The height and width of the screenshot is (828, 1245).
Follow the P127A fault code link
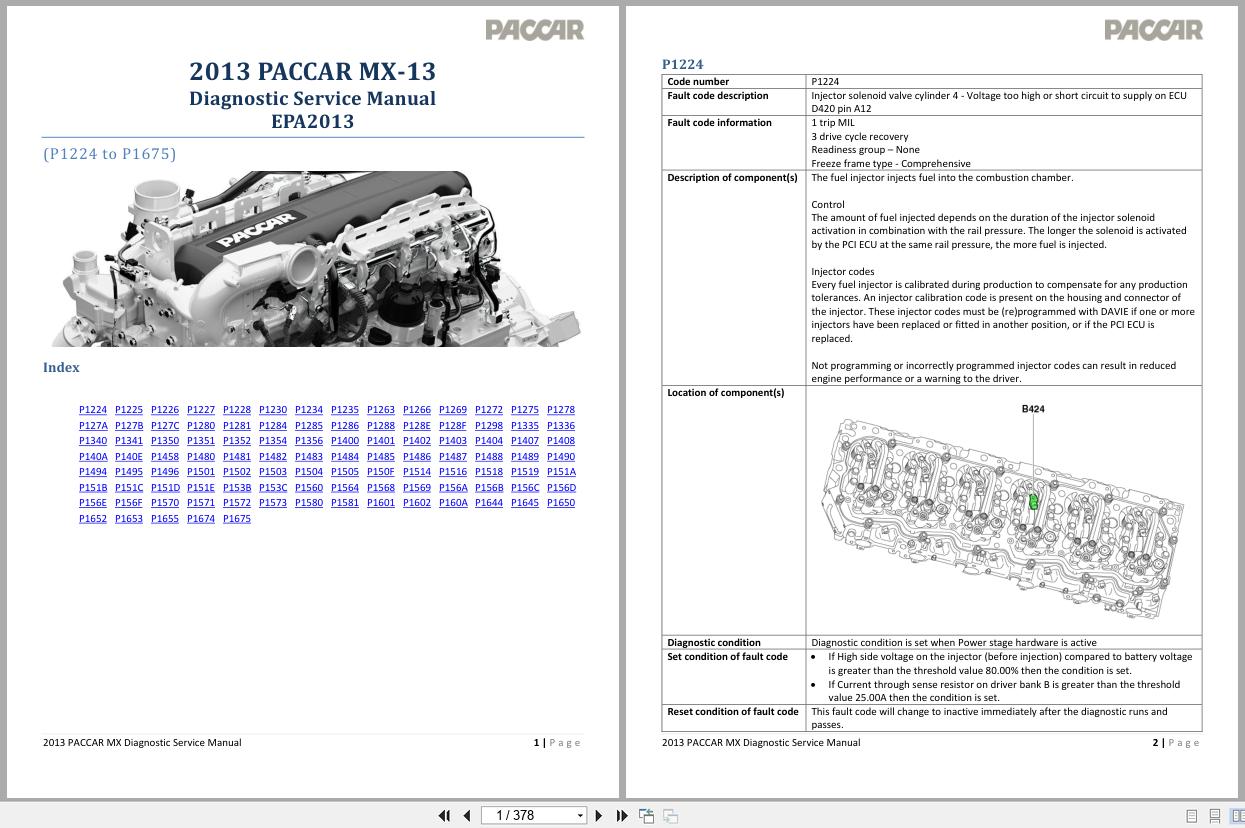click(93, 426)
